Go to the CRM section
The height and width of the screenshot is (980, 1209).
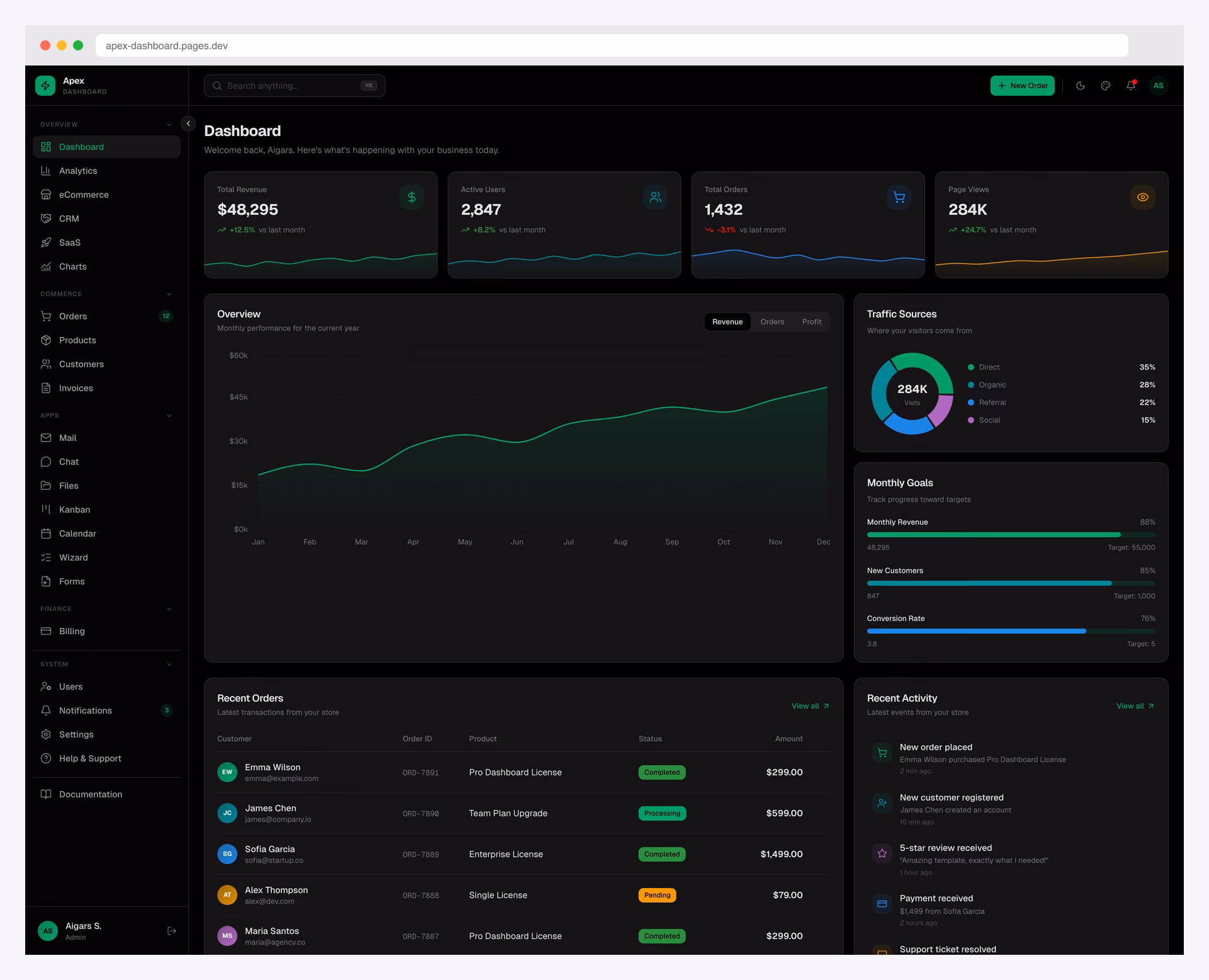pos(106,219)
